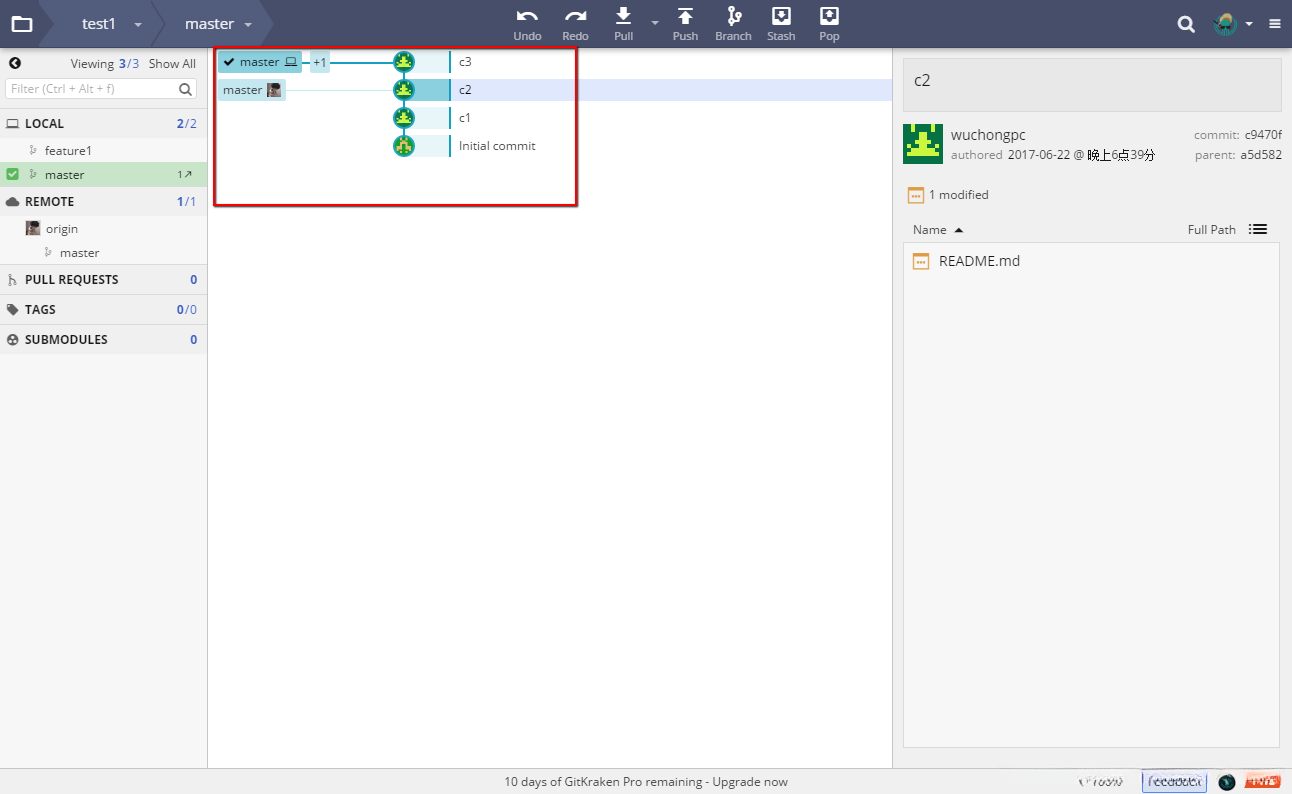Click the wuchongpc author name
1292x794 pixels.
(x=988, y=135)
